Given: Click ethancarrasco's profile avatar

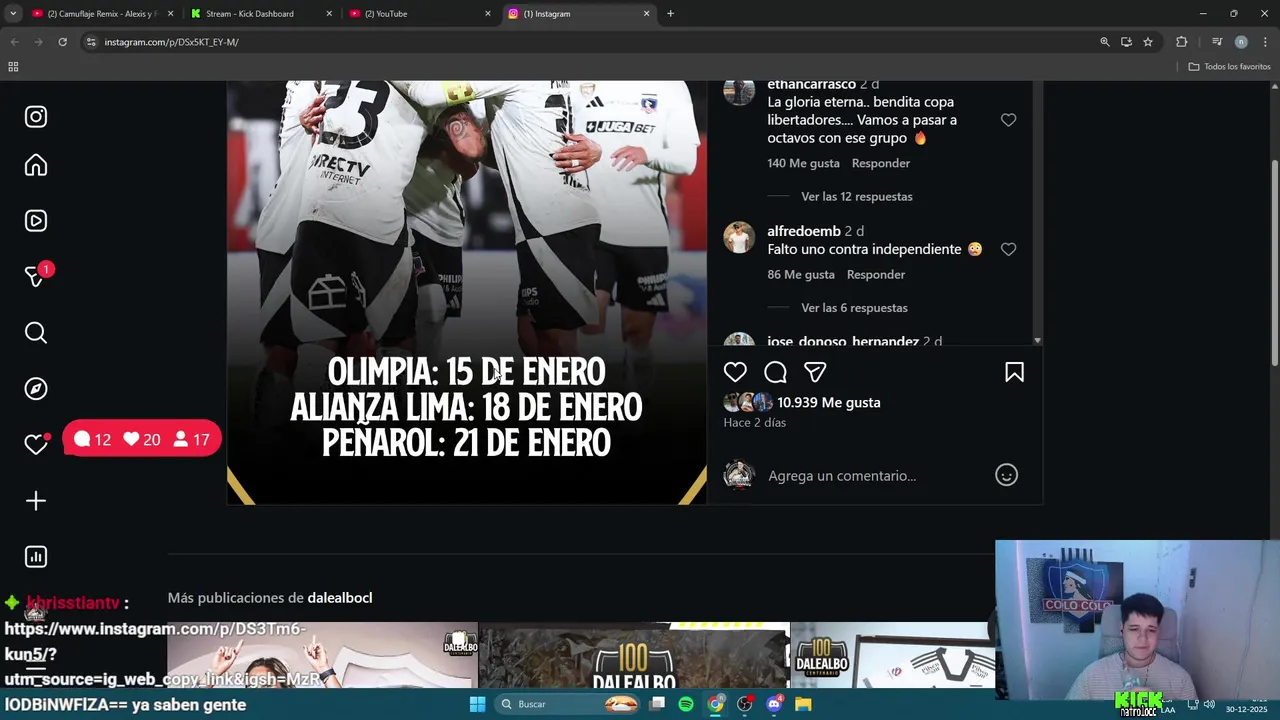Looking at the screenshot, I should 739,91.
